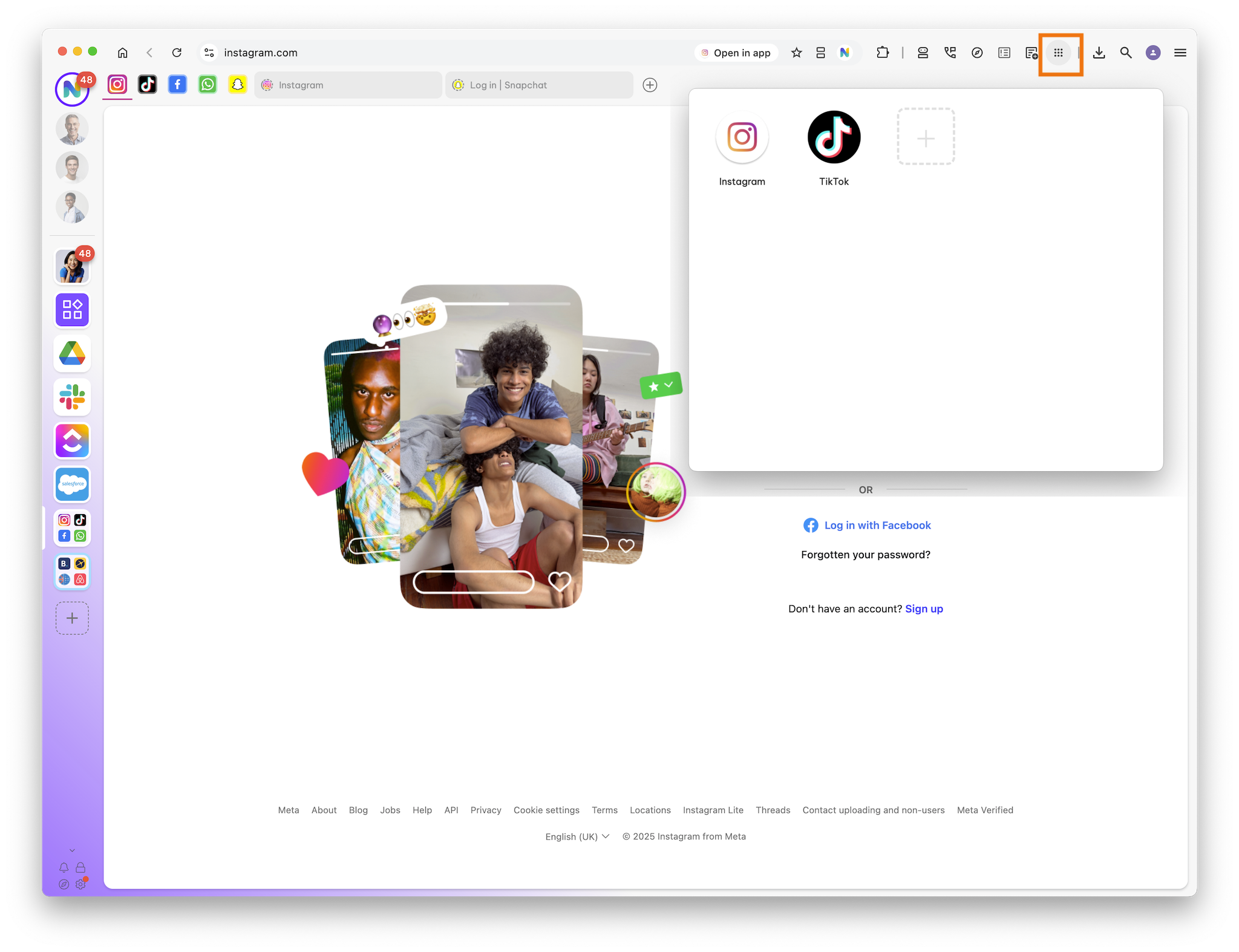1239x952 pixels.
Task: Open the travel apps group in sidebar
Action: 73,571
